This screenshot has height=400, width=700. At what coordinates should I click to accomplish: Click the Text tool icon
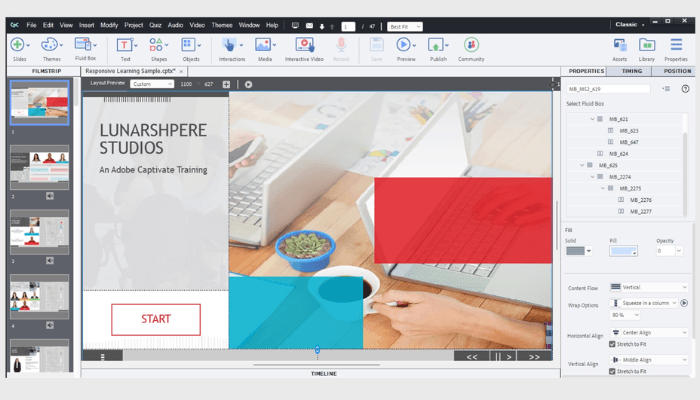point(124,45)
